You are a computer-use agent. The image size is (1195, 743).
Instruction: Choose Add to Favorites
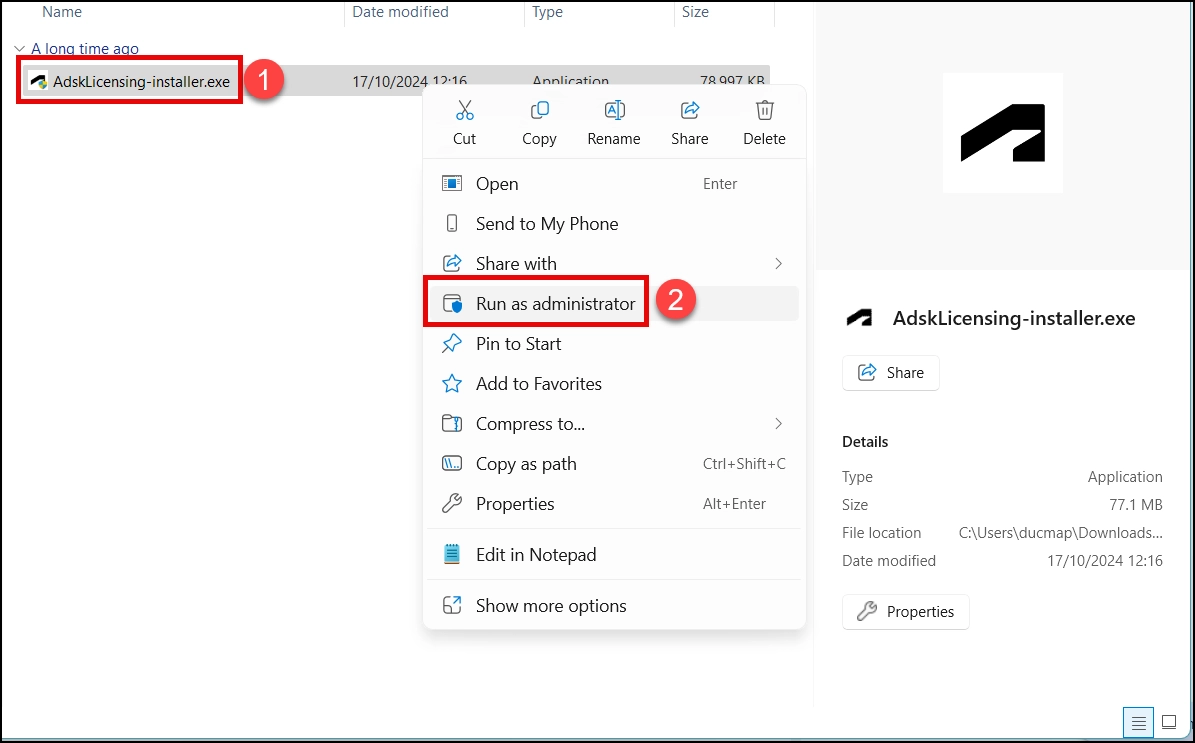(614, 384)
